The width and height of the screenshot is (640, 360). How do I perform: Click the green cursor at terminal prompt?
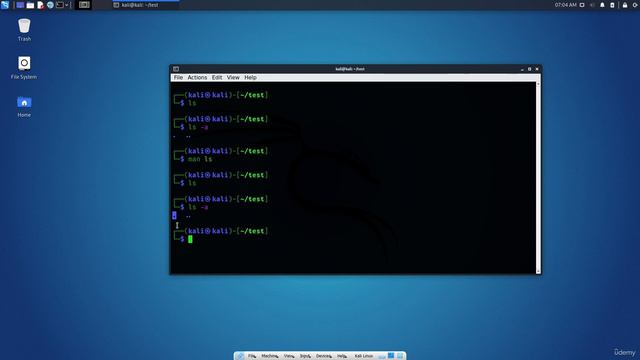coord(190,239)
